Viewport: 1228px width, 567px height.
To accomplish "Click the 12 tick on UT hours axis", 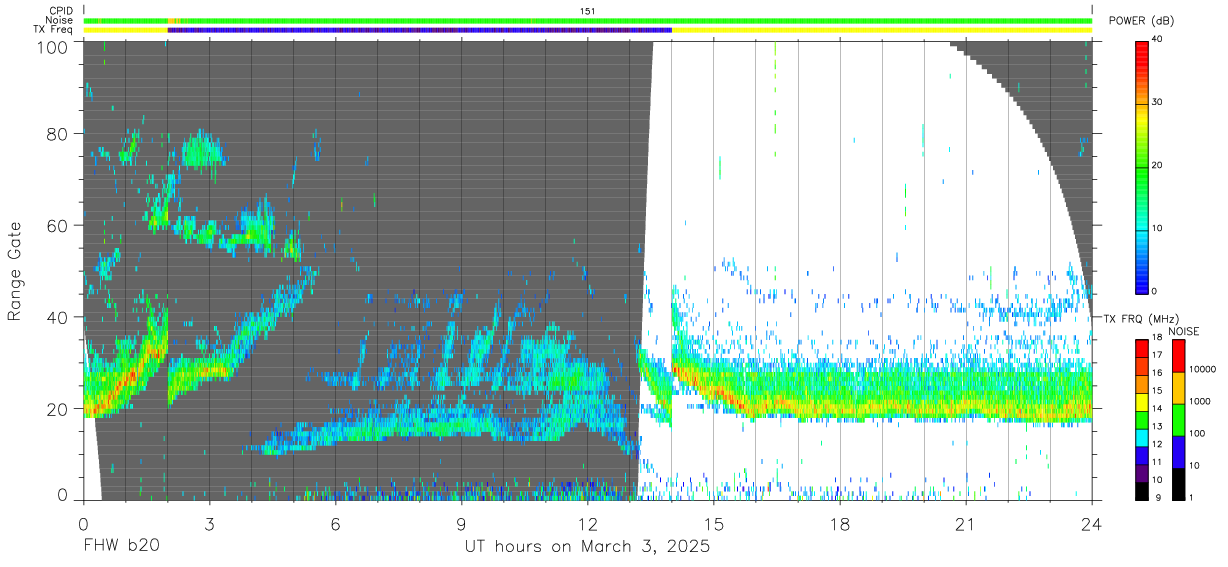I will coord(587,523).
